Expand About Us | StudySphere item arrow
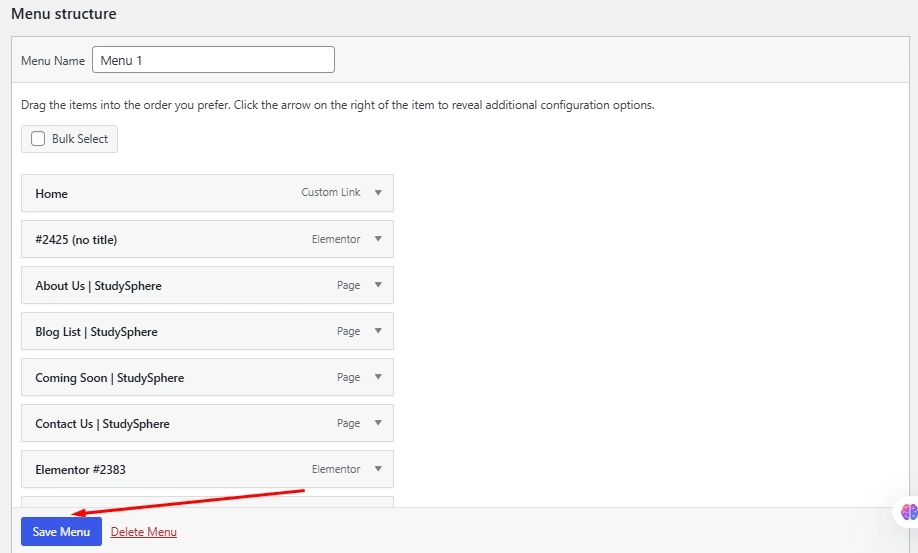 (x=378, y=285)
